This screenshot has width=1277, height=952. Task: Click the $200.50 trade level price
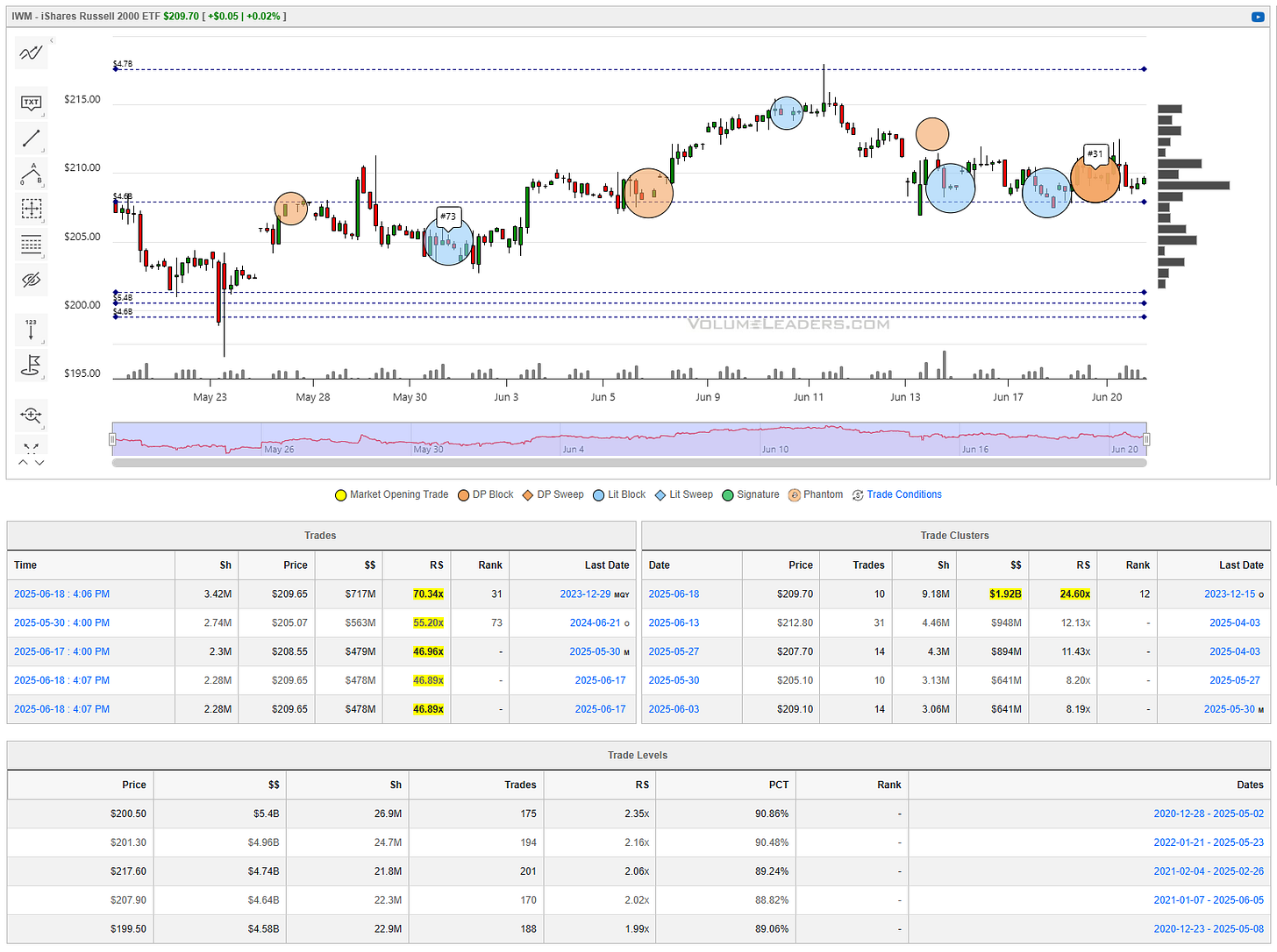[128, 813]
